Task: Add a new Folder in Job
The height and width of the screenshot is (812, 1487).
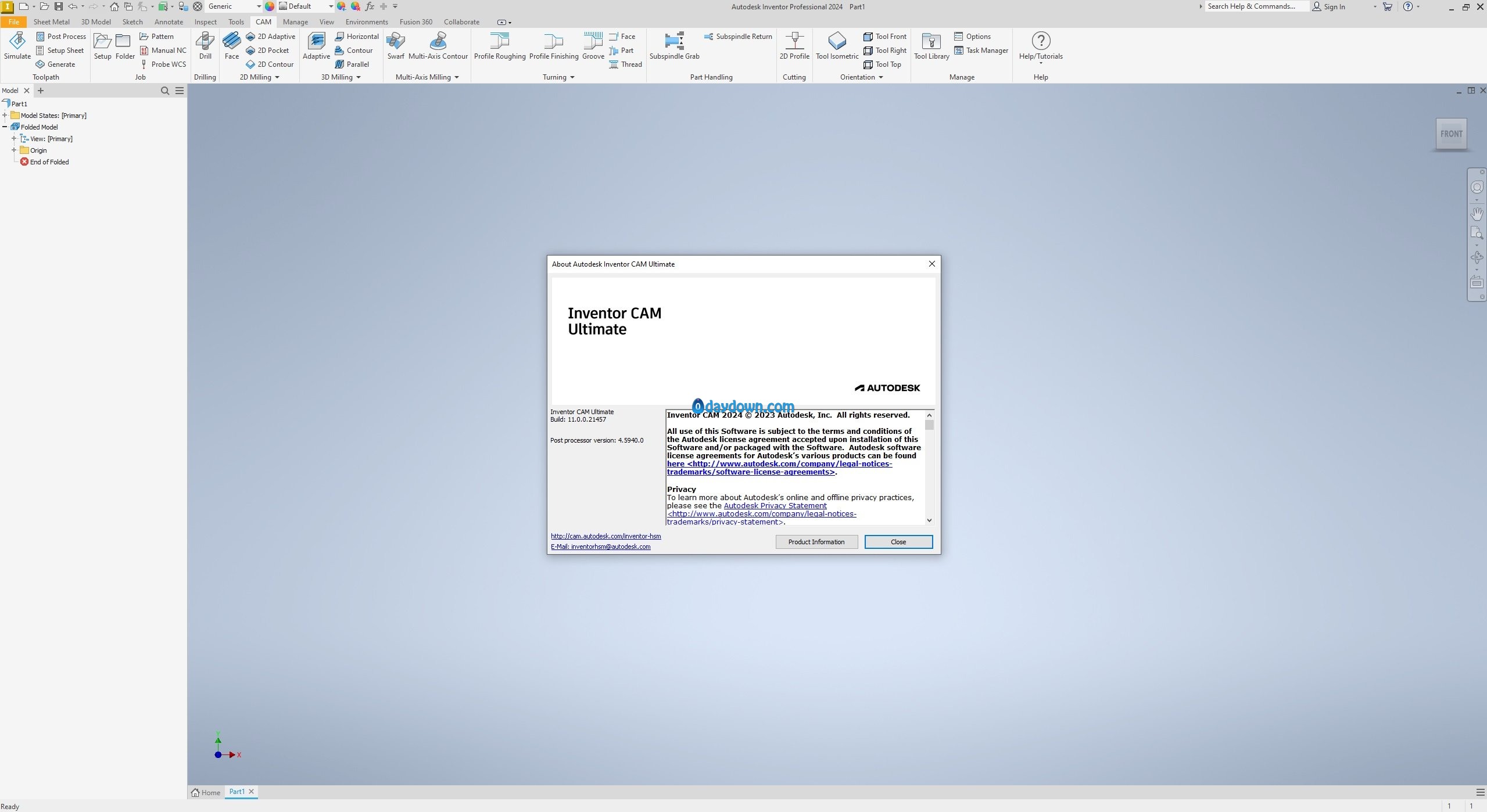Action: pyautogui.click(x=125, y=46)
